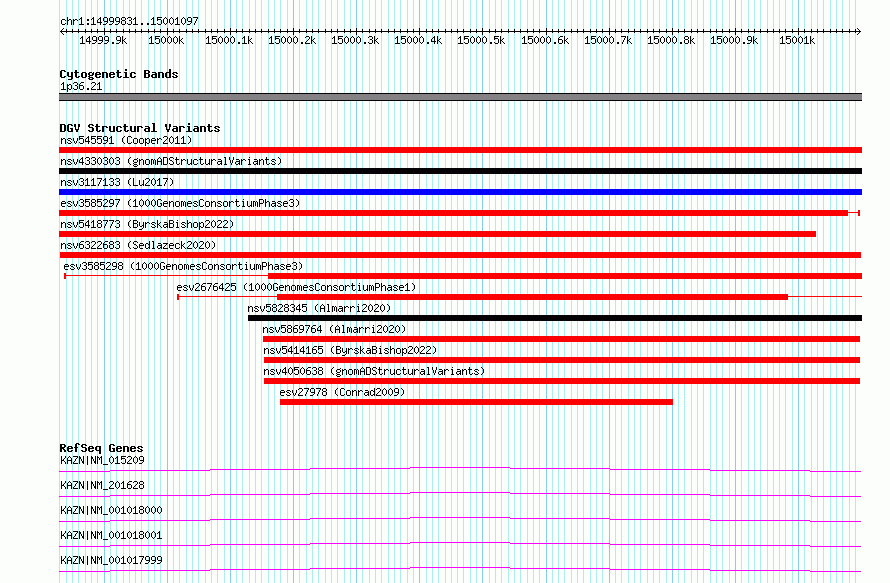Click thin right end marker of esv3585297
The width and height of the screenshot is (890, 583).
pos(854,213)
